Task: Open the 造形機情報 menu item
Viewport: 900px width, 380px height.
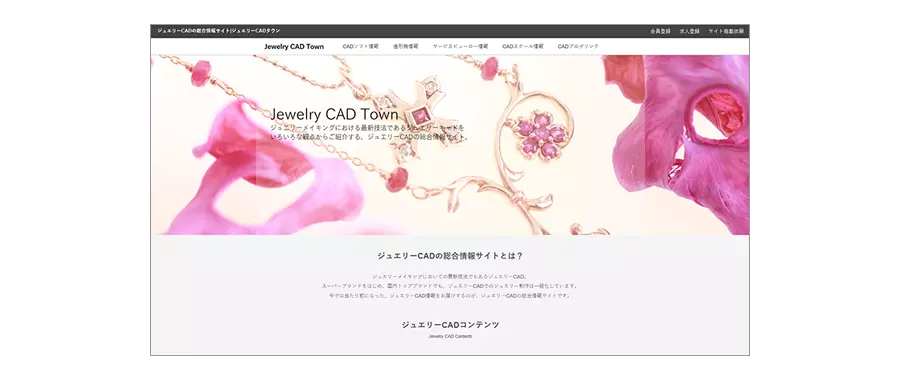Action: pyautogui.click(x=406, y=46)
